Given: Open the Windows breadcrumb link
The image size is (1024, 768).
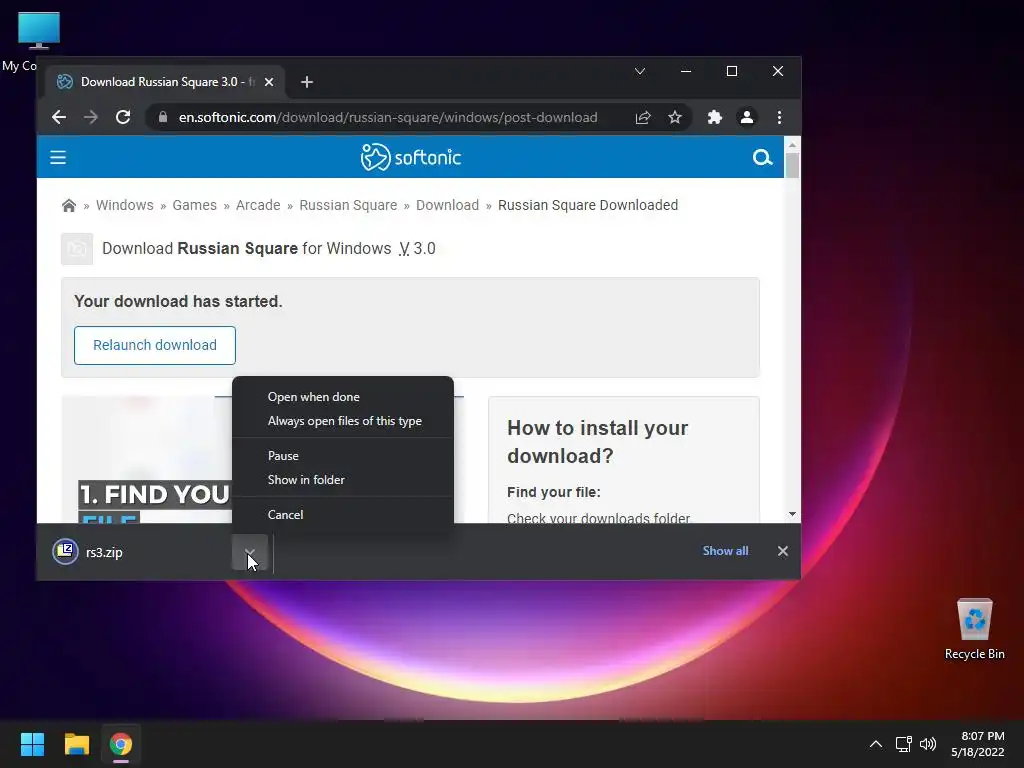Looking at the screenshot, I should point(125,205).
